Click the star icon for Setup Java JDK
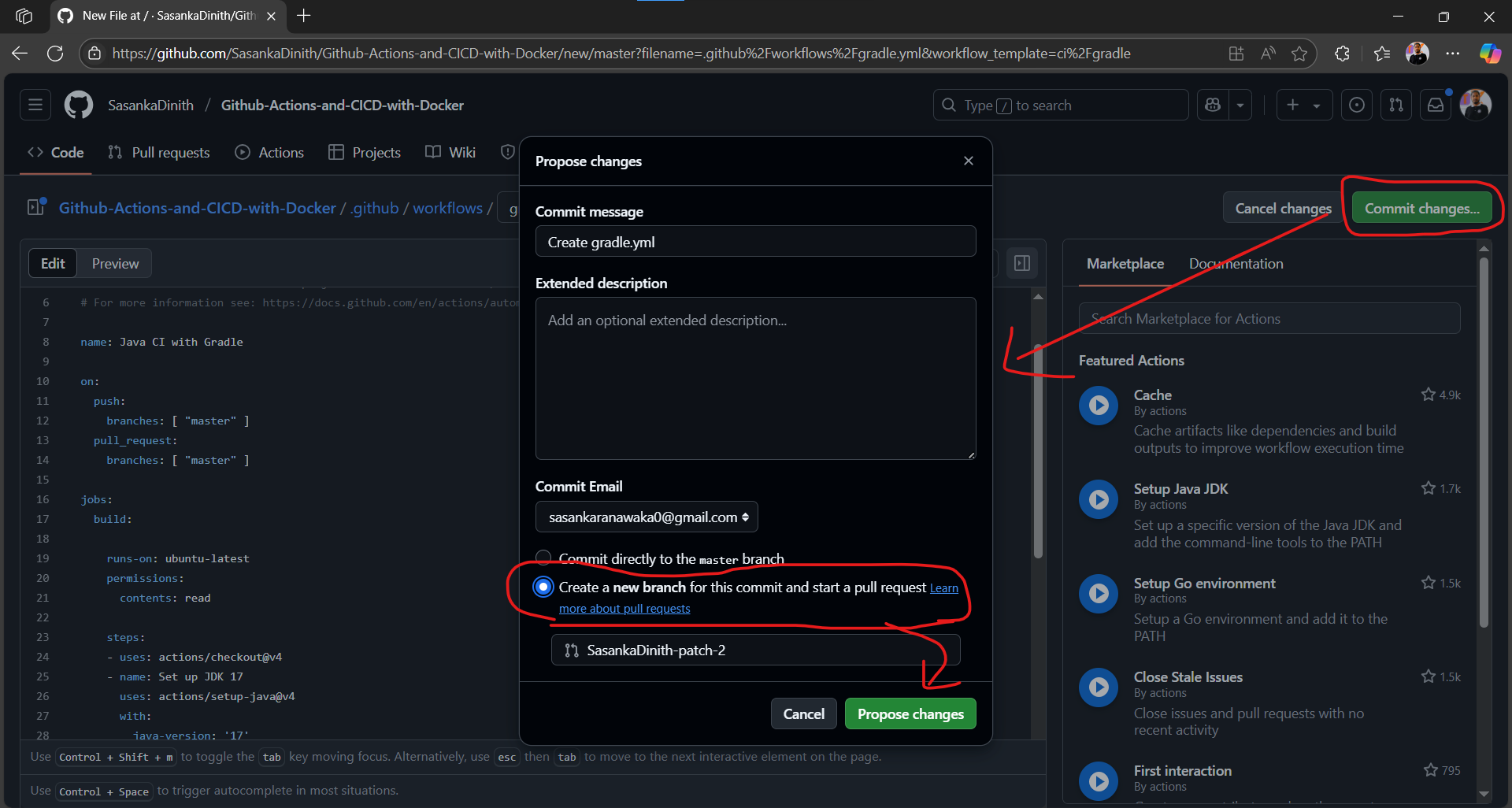Image resolution: width=1512 pixels, height=808 pixels. pos(1428,488)
